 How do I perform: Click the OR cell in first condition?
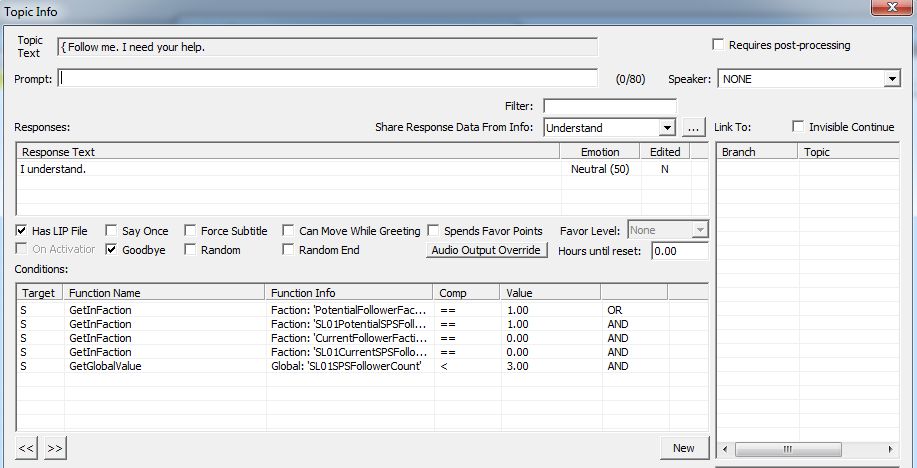coord(634,310)
